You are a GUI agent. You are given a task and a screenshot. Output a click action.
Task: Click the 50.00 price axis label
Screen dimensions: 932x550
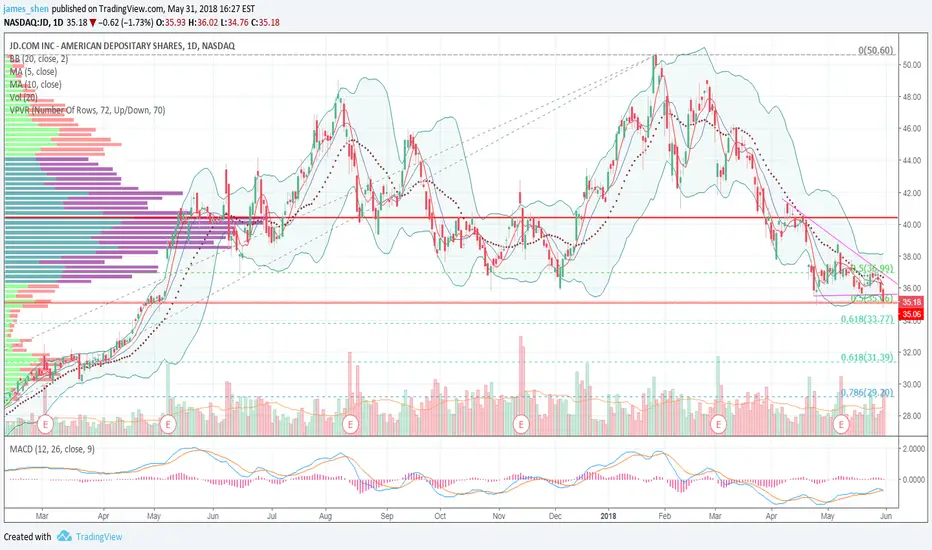coord(912,65)
